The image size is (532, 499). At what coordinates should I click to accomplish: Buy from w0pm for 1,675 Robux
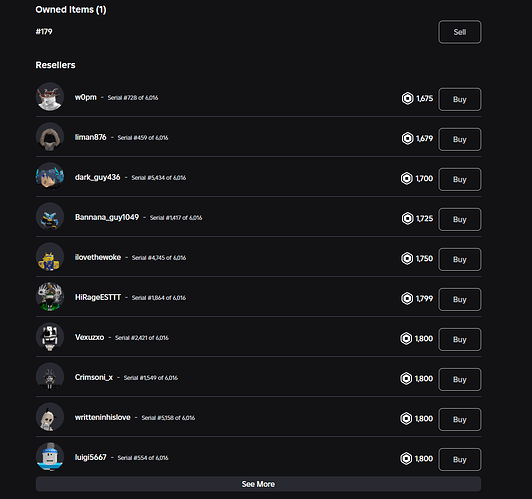[460, 99]
